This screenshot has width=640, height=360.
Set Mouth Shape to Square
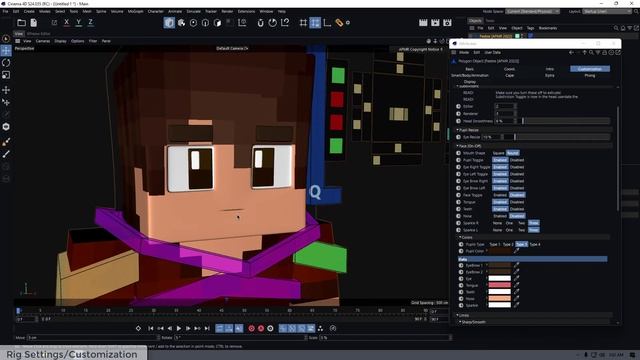(x=498, y=153)
